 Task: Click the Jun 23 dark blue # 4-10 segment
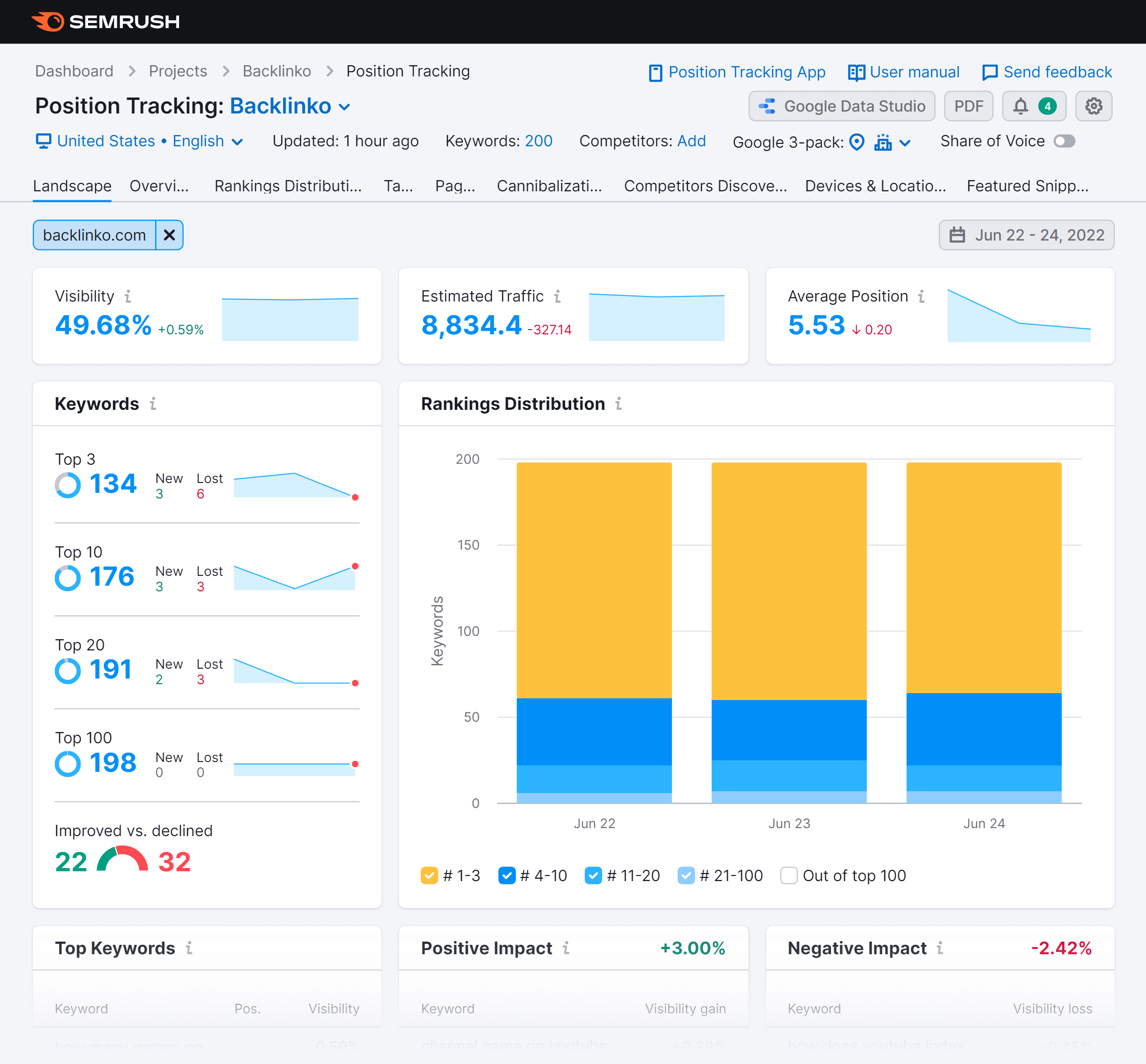coord(789,730)
